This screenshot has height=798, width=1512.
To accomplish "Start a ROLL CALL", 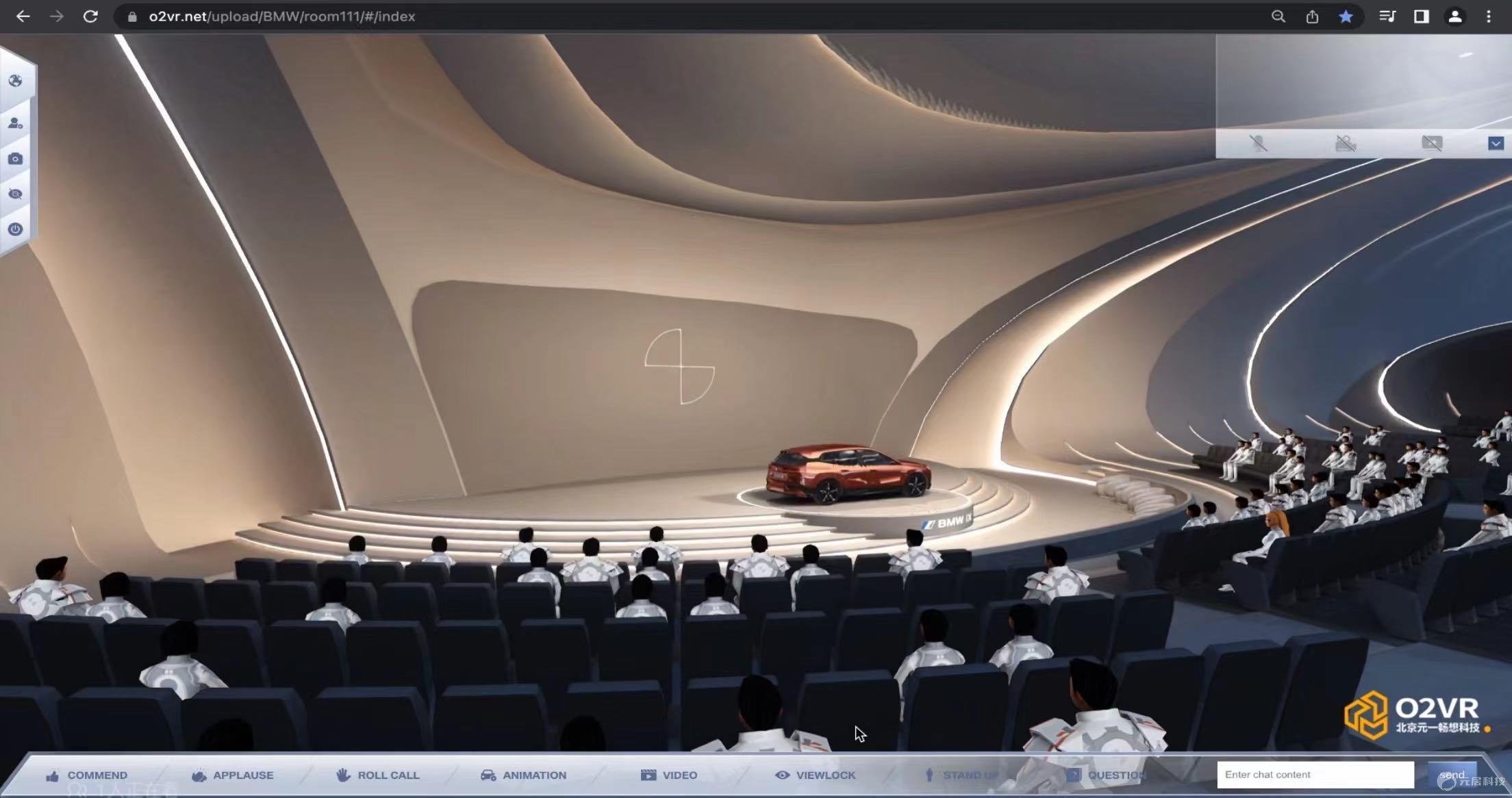I will click(378, 775).
